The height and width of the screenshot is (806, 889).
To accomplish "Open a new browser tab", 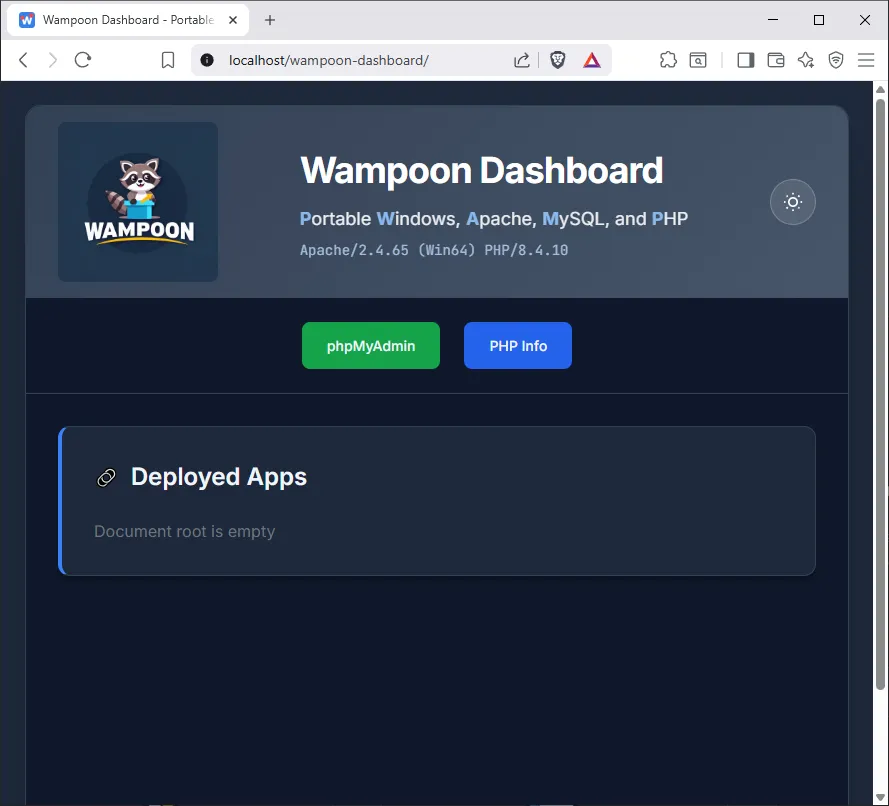I will pyautogui.click(x=270, y=20).
